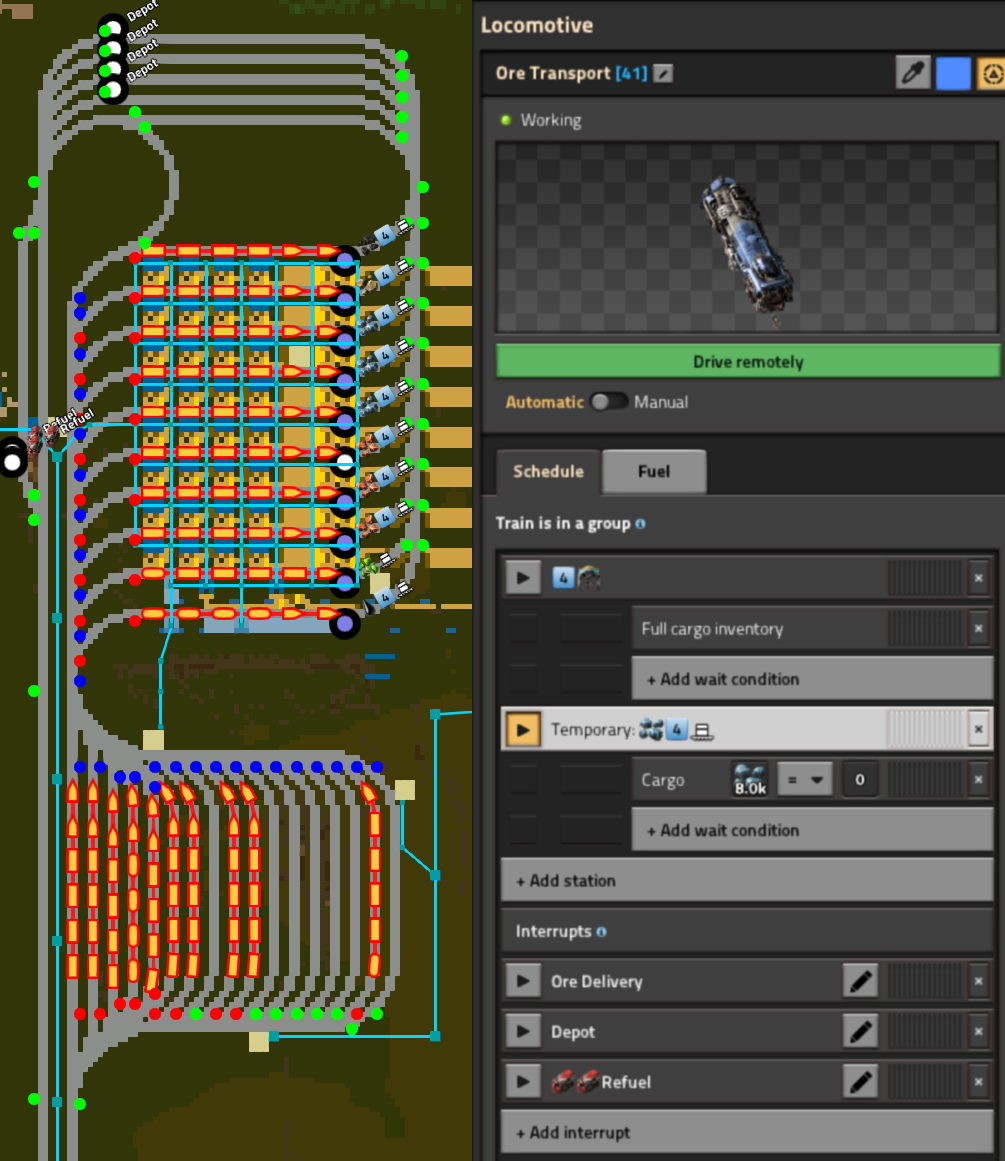
Task: Send train to the first schedule station
Action: point(523,578)
